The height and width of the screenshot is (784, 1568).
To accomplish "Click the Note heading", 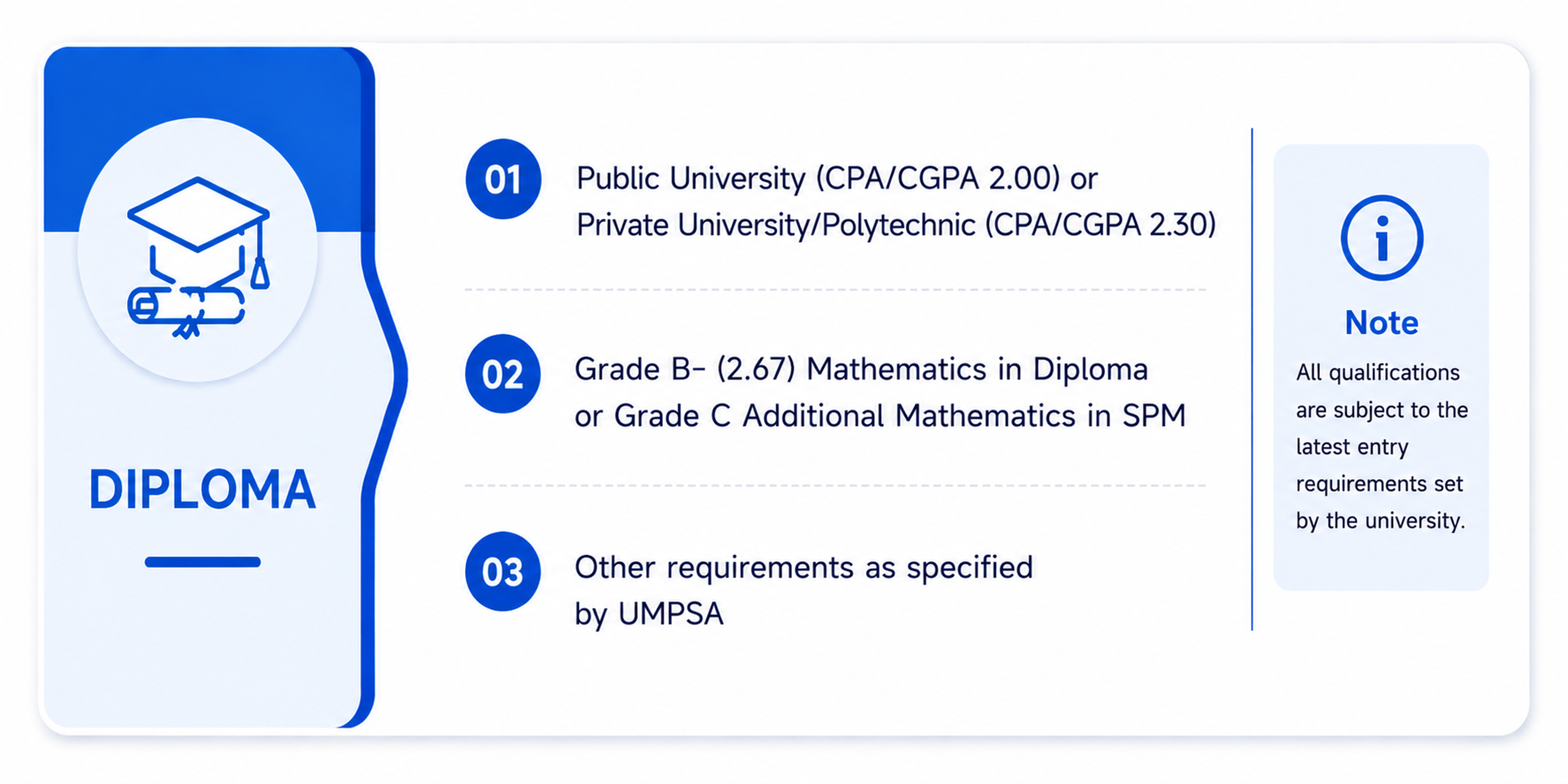I will 1382,323.
